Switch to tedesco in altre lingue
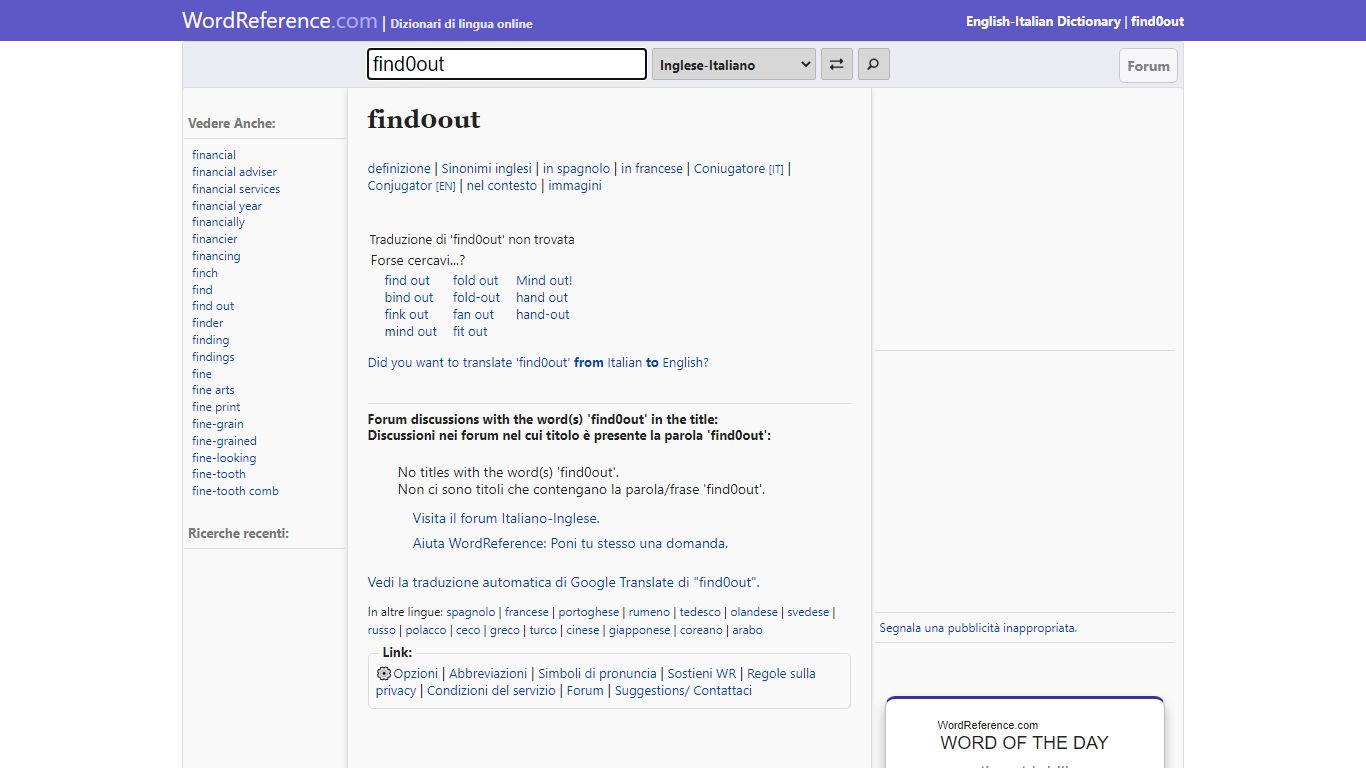The height and width of the screenshot is (768, 1366). pyautogui.click(x=700, y=613)
